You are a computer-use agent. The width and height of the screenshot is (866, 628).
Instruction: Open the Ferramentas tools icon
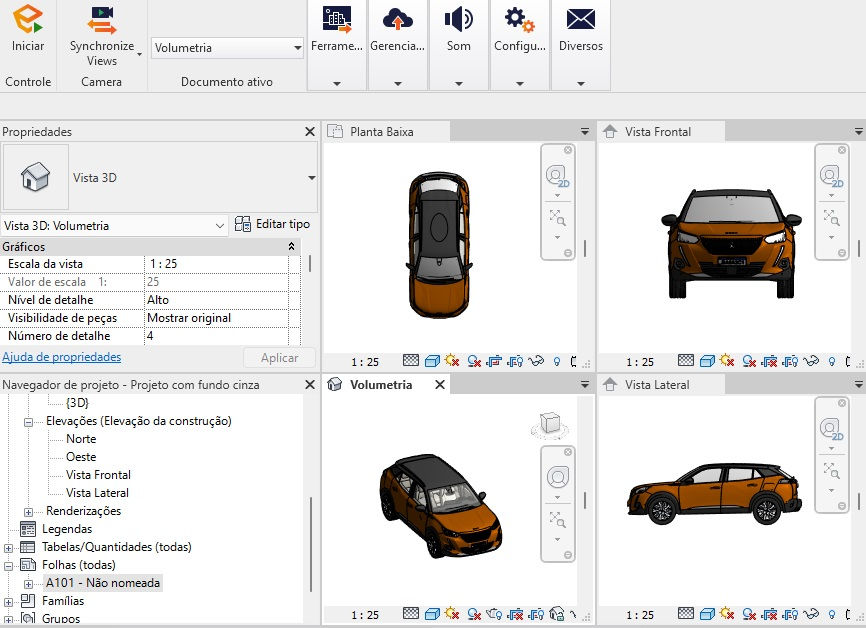tap(337, 19)
